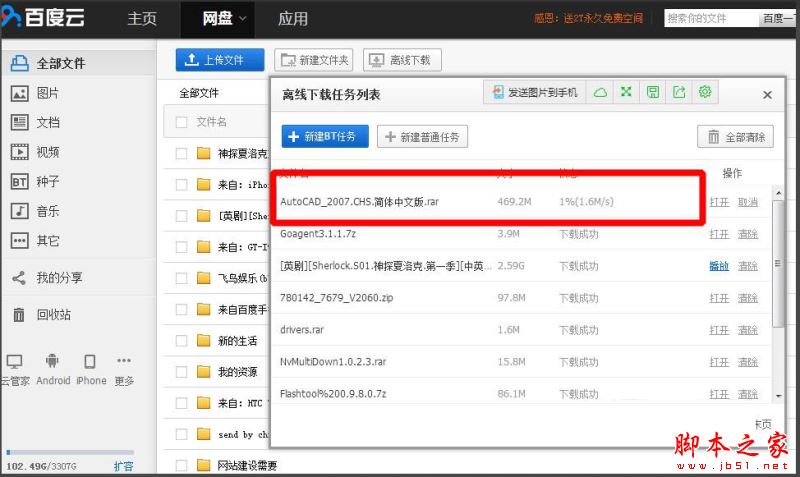Switch to the 应用 tab
The width and height of the screenshot is (800, 477).
pyautogui.click(x=293, y=18)
